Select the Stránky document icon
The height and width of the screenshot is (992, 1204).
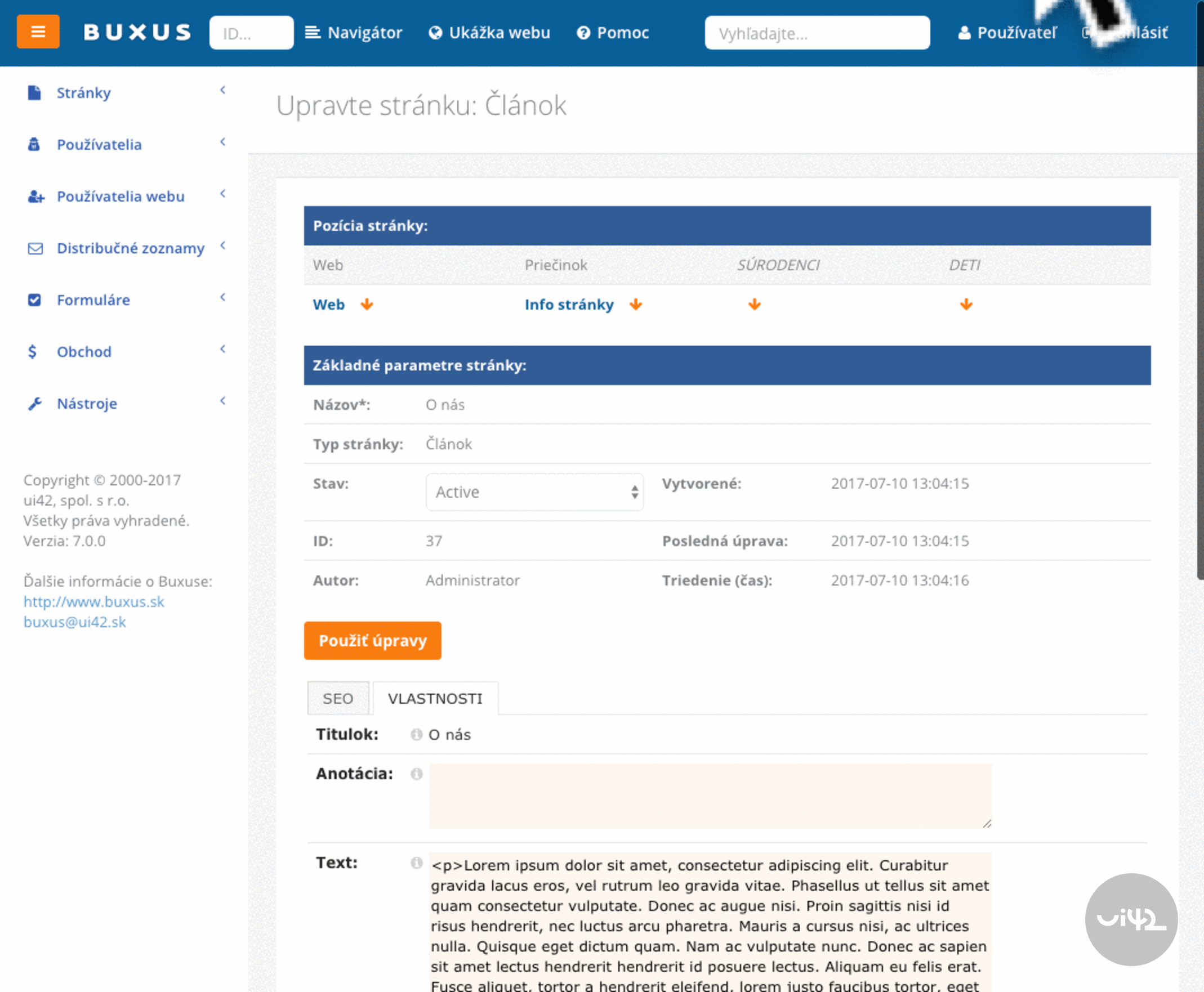click(x=35, y=92)
